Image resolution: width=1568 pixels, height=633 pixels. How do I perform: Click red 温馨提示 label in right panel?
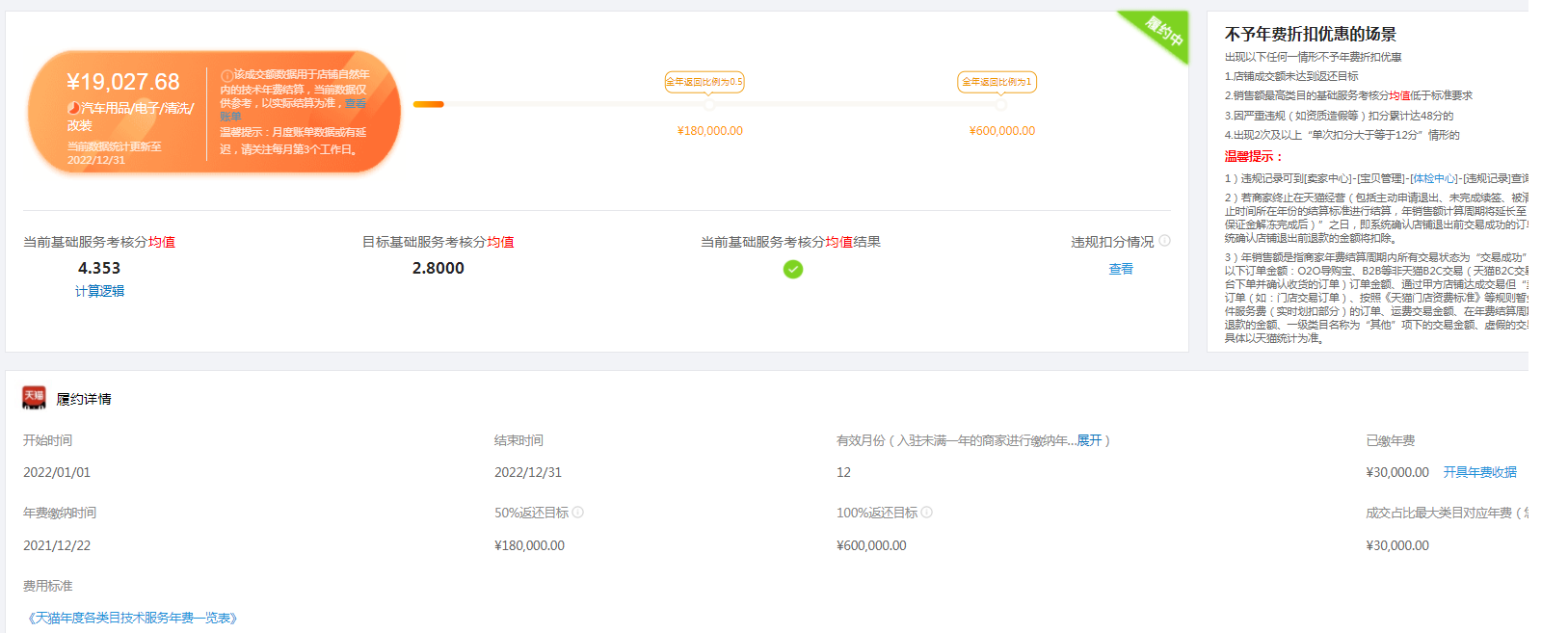point(1254,156)
